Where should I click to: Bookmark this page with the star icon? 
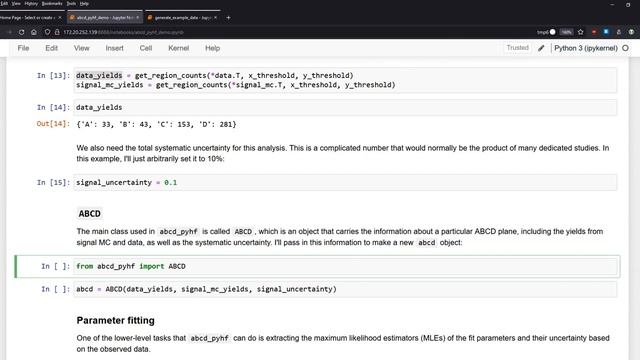tap(580, 32)
